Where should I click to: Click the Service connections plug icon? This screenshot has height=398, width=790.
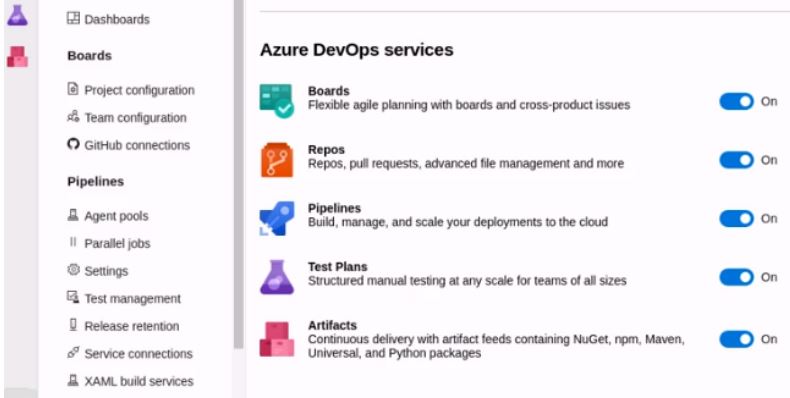coord(74,353)
